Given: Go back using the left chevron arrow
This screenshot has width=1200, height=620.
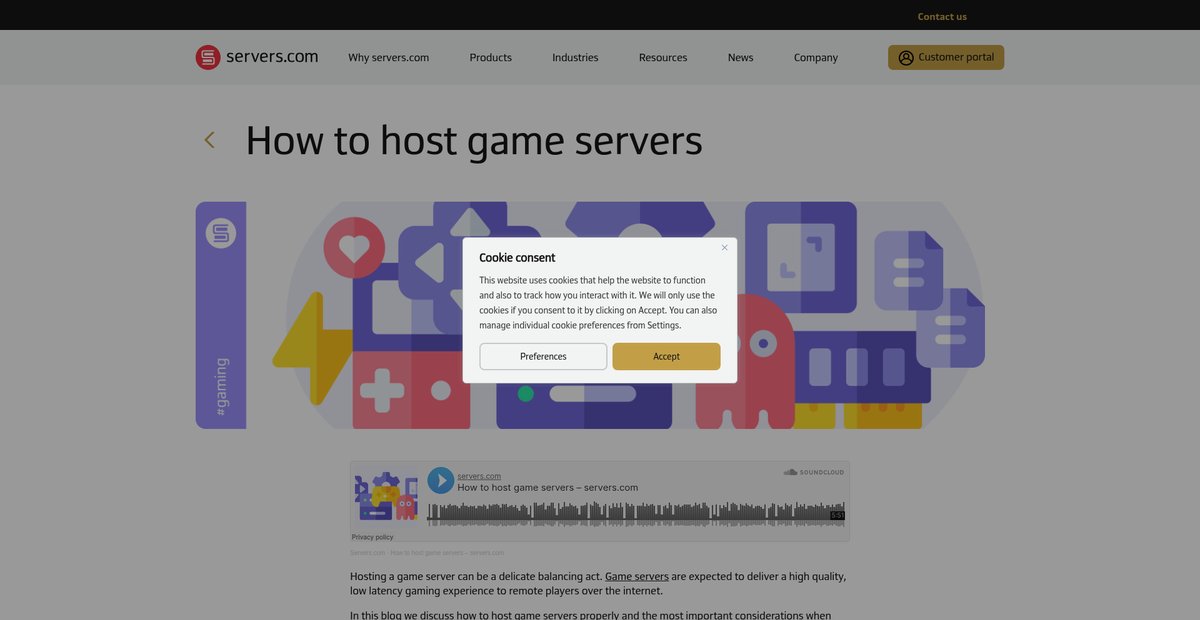Looking at the screenshot, I should coord(209,140).
